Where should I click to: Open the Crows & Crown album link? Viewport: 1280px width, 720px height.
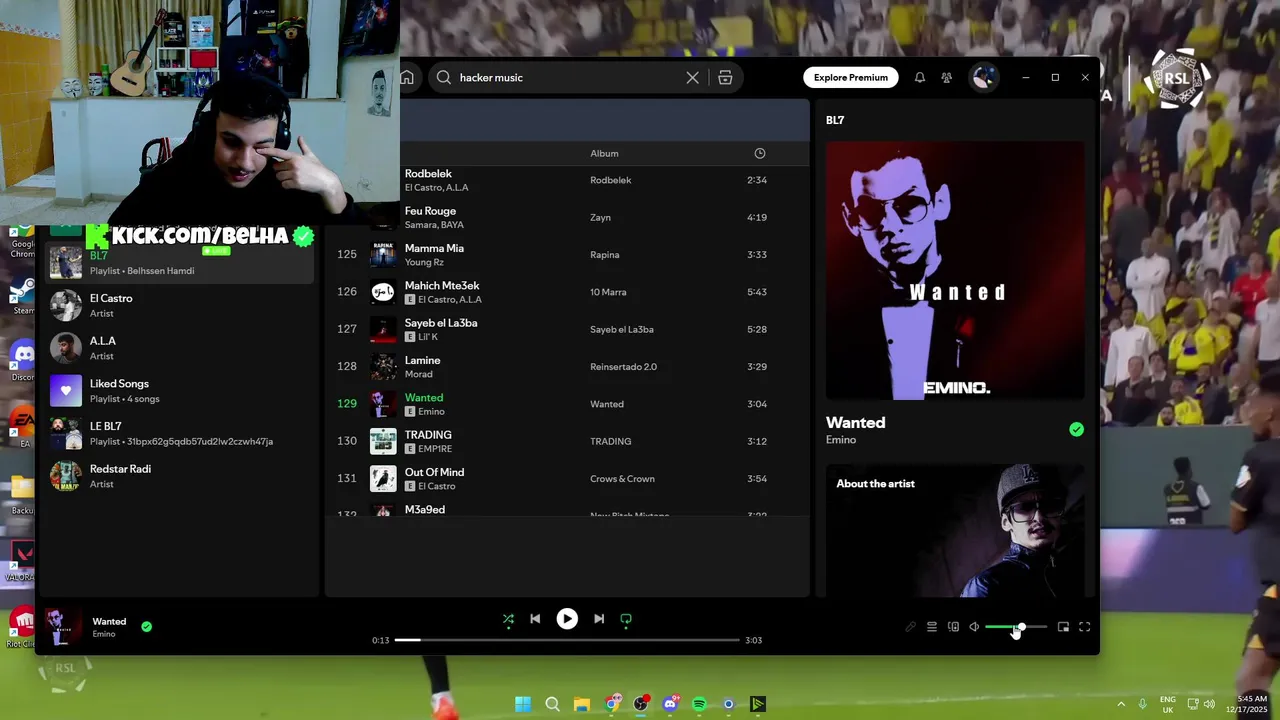pyautogui.click(x=622, y=479)
